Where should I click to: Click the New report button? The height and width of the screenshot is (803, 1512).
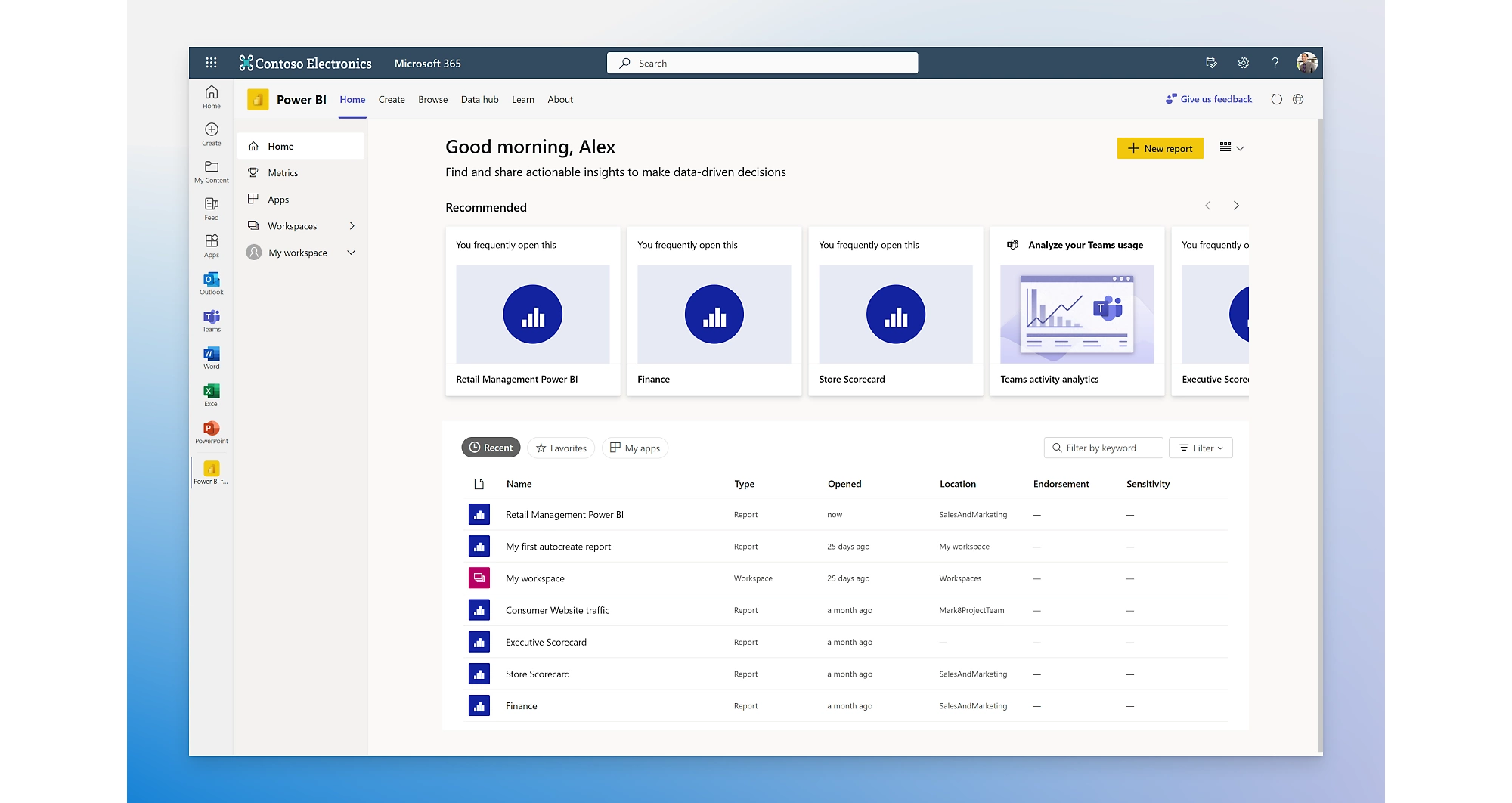[1160, 148]
